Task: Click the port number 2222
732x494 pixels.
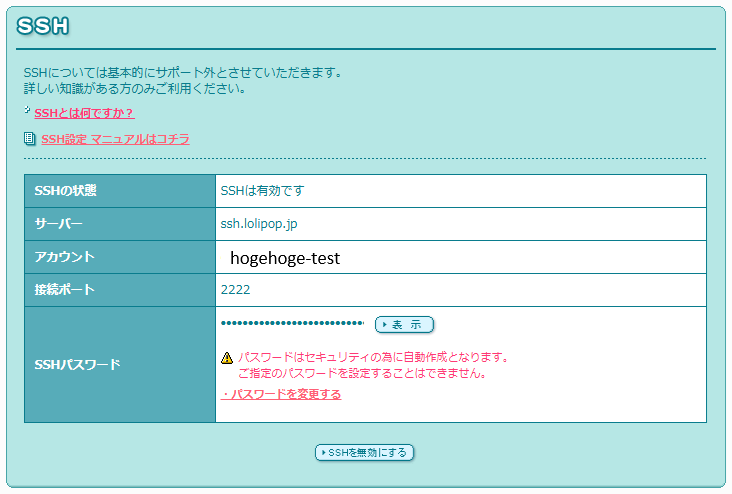Action: click(x=235, y=290)
